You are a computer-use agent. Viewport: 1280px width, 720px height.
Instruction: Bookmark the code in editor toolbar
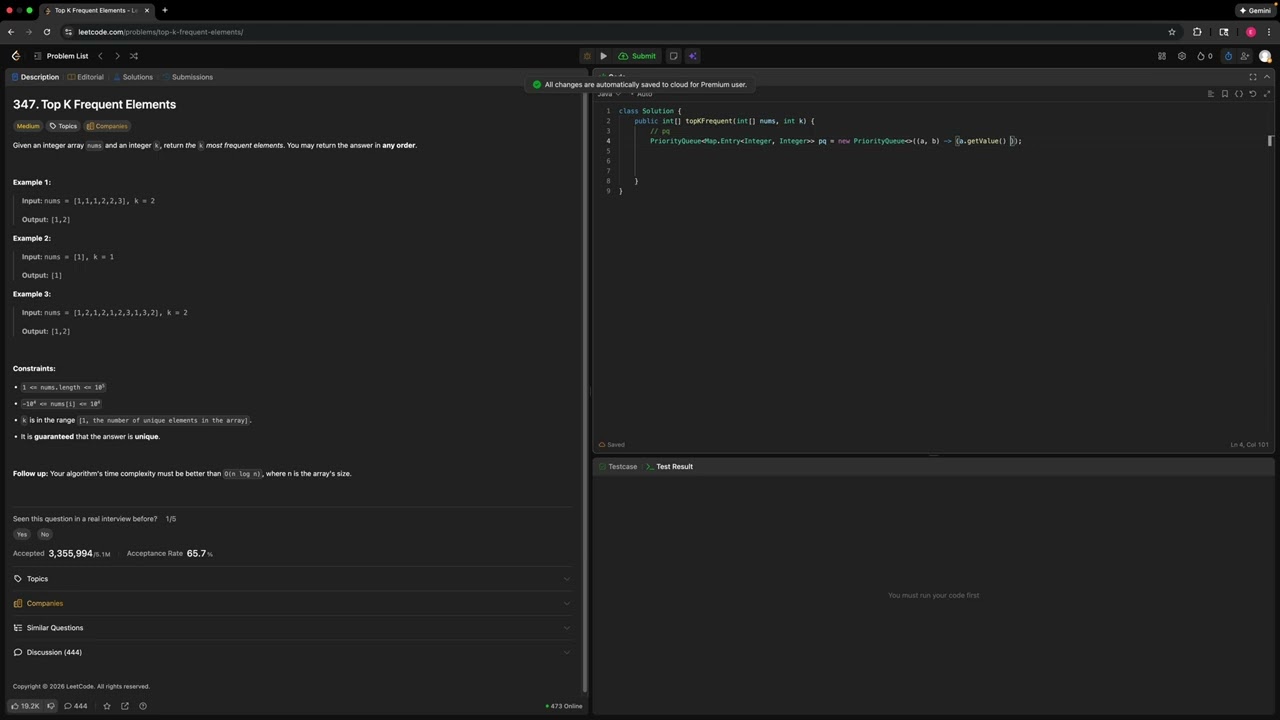coord(1225,94)
